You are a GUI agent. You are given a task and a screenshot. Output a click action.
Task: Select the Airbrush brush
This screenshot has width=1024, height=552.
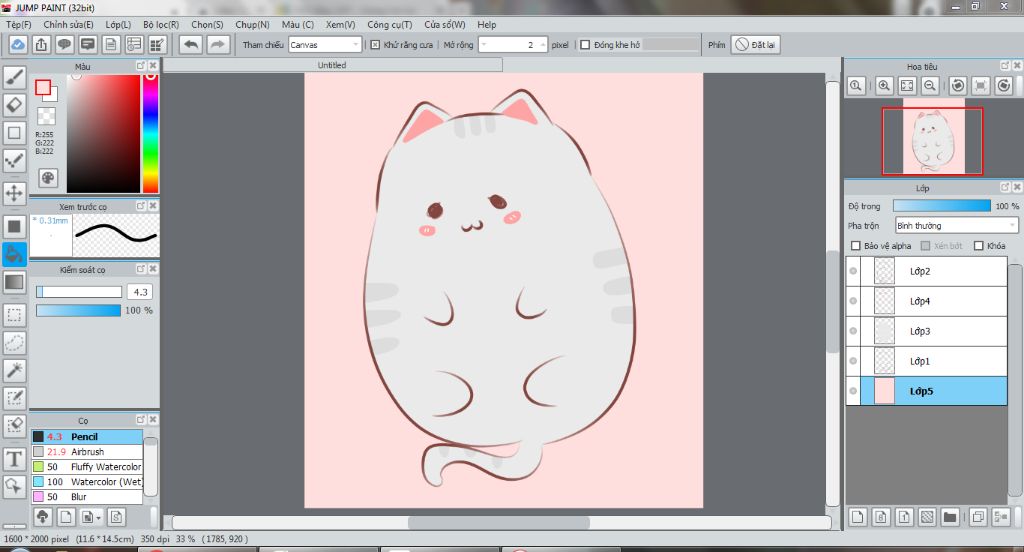(87, 451)
